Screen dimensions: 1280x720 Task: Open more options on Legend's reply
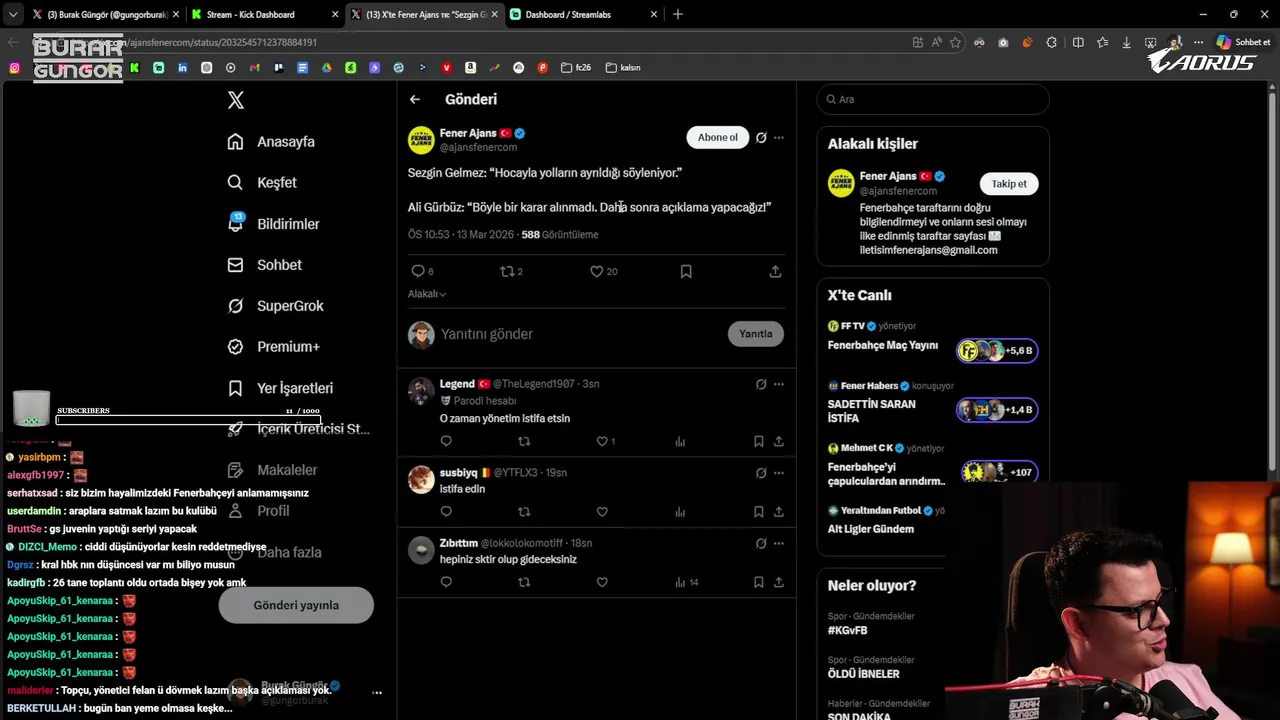tap(779, 384)
